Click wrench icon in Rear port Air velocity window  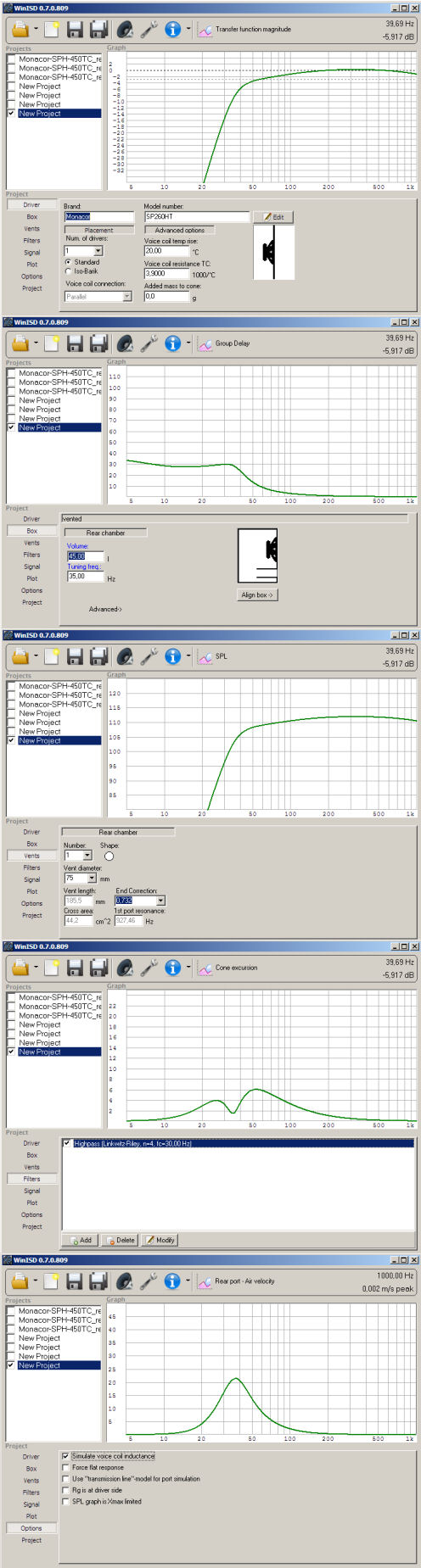coord(149,1281)
